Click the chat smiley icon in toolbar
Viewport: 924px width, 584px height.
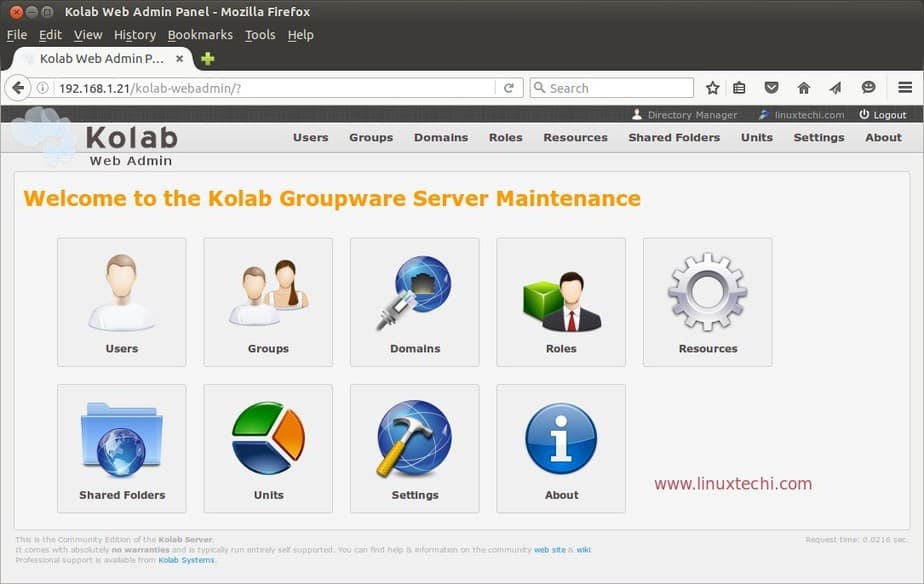tap(868, 88)
